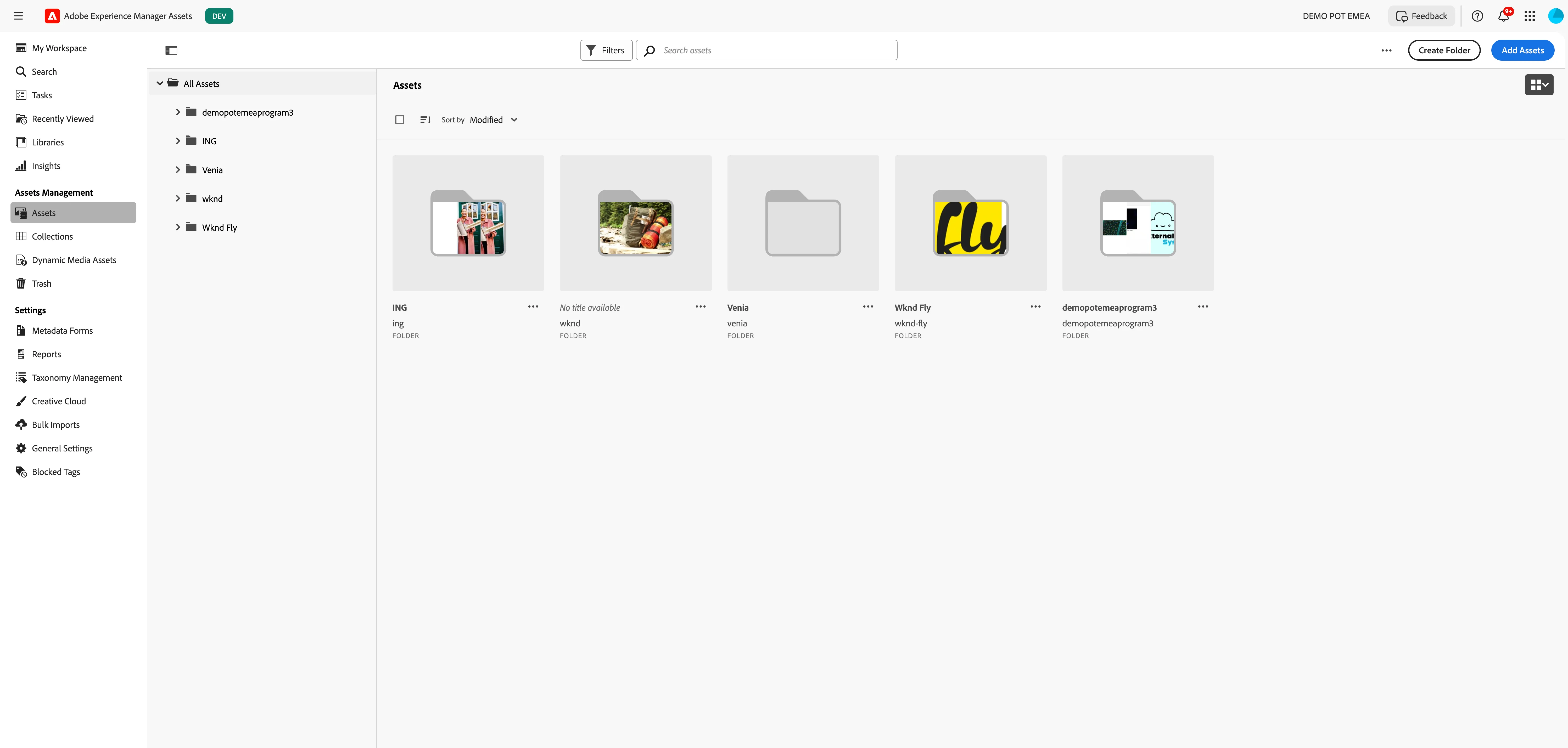
Task: Expand the wknd tree folder
Action: (x=178, y=198)
